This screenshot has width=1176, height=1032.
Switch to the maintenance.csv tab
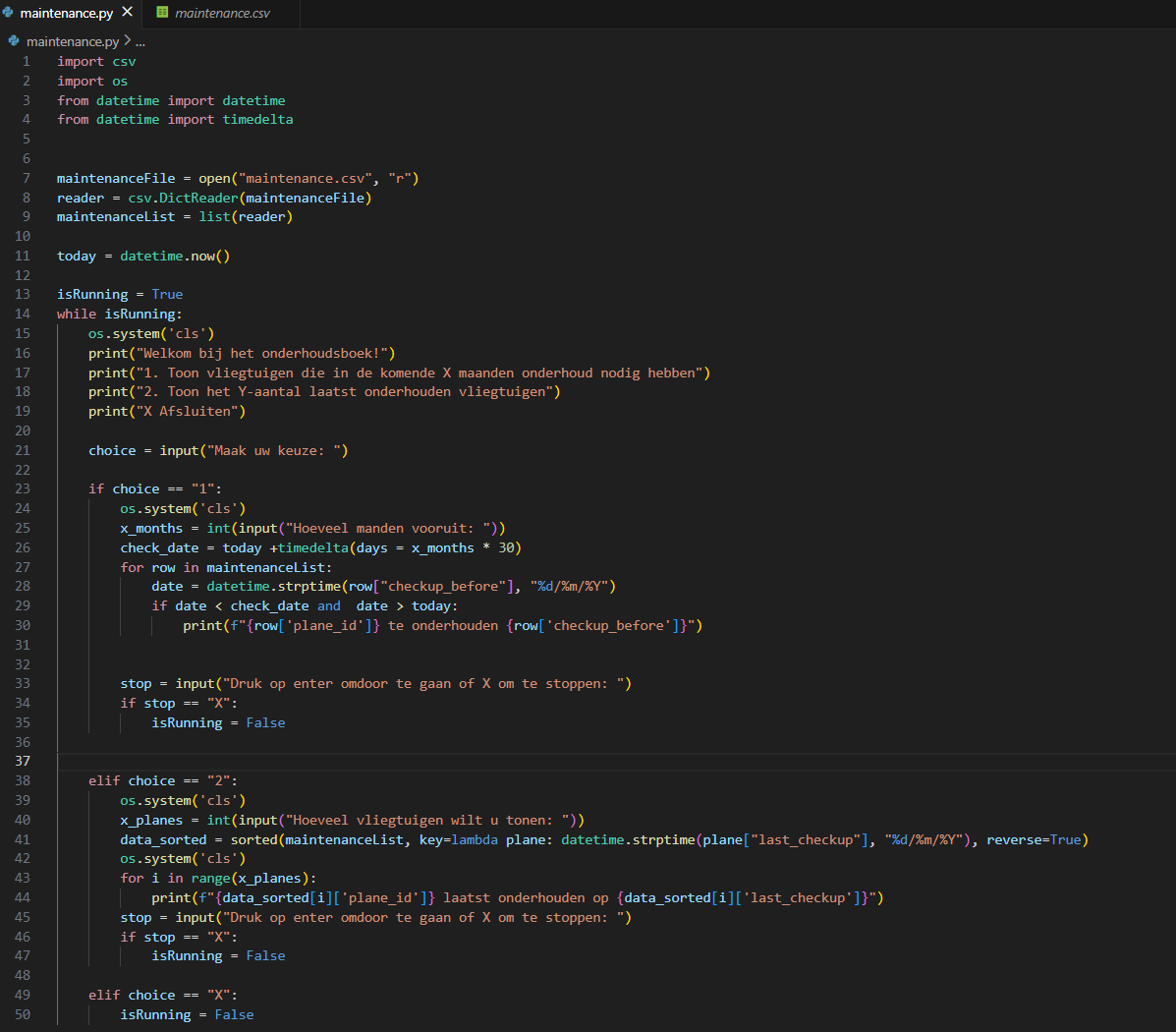click(x=222, y=14)
